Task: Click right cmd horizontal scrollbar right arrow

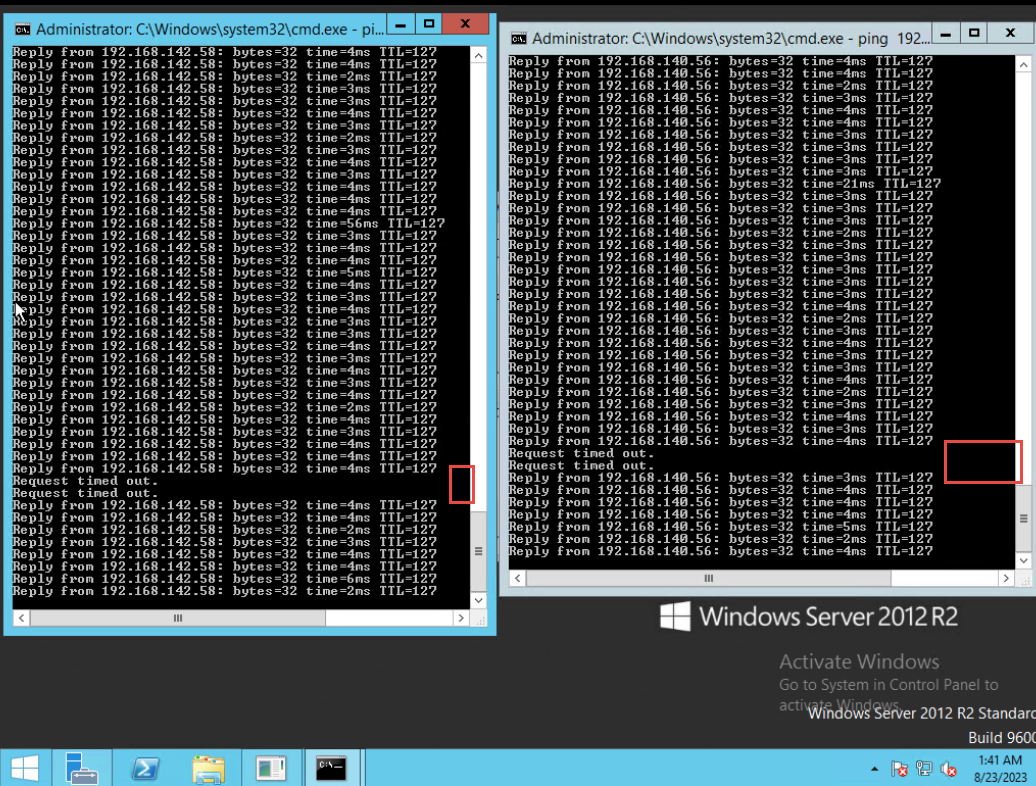Action: coord(1006,578)
